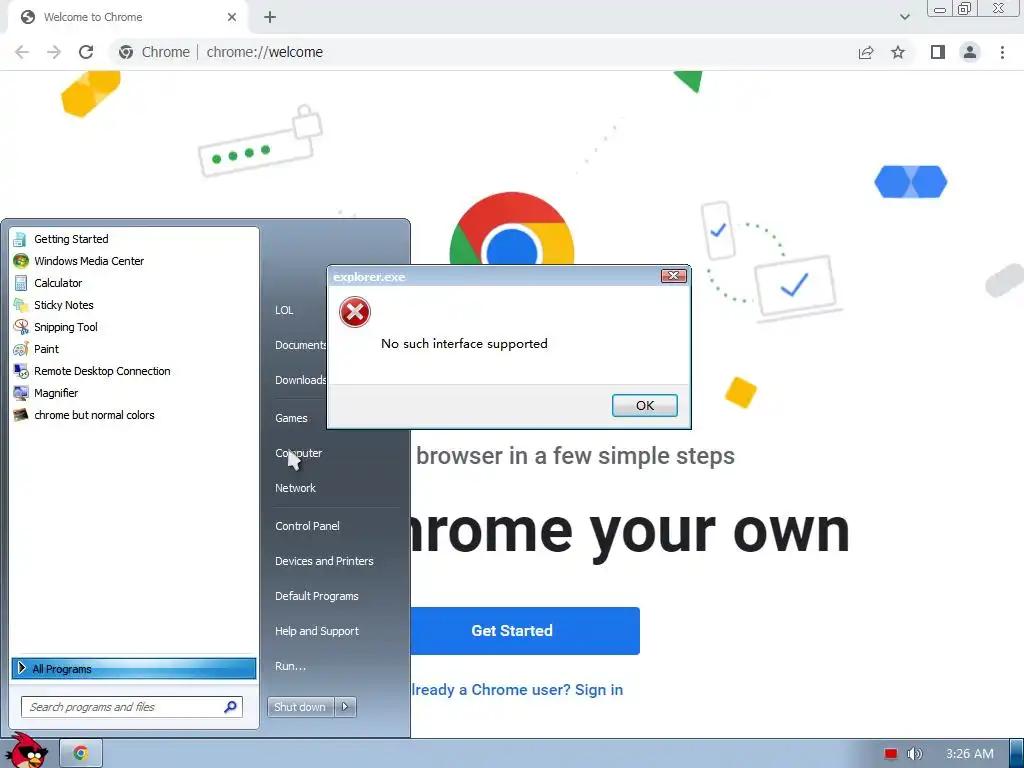Open Control Panel
The width and height of the screenshot is (1024, 768).
click(307, 526)
